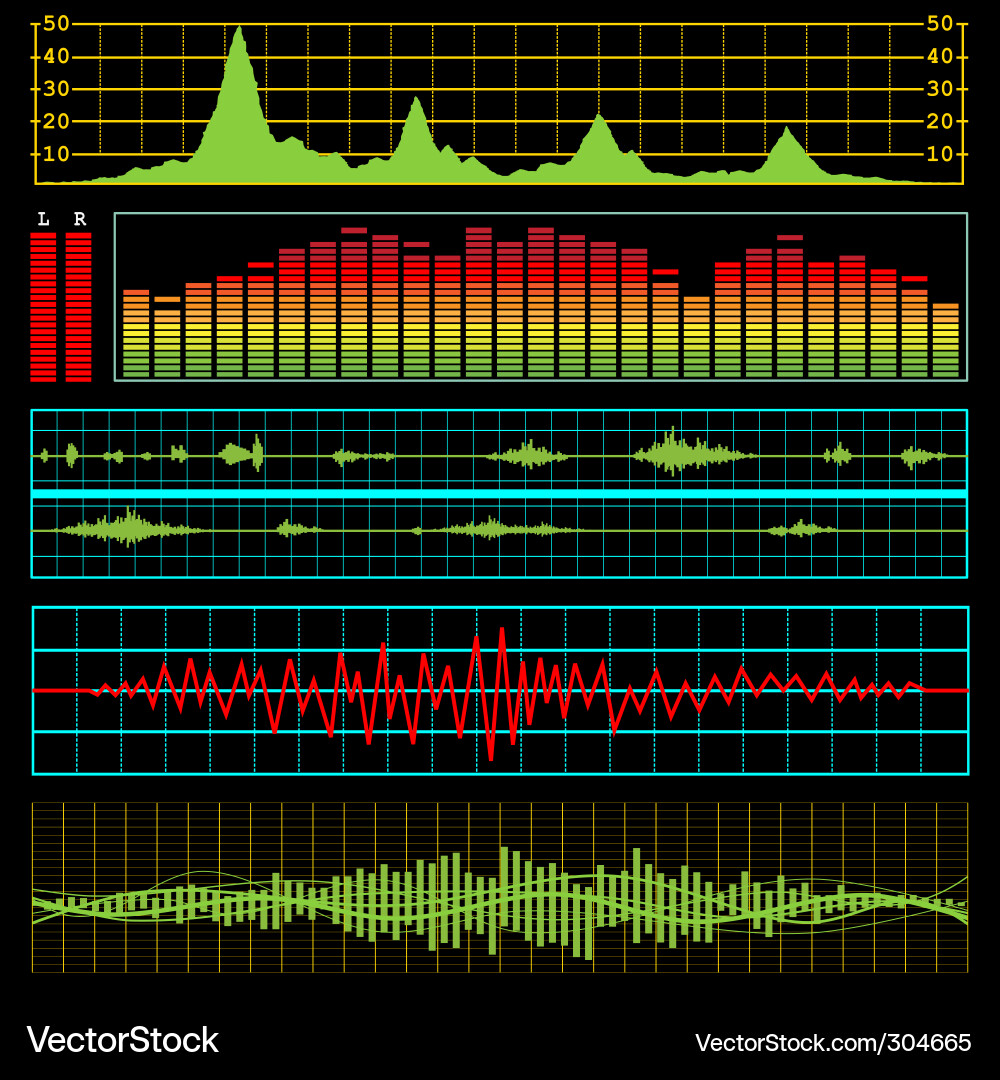Click the last equalizer bar on the right

click(x=945, y=340)
